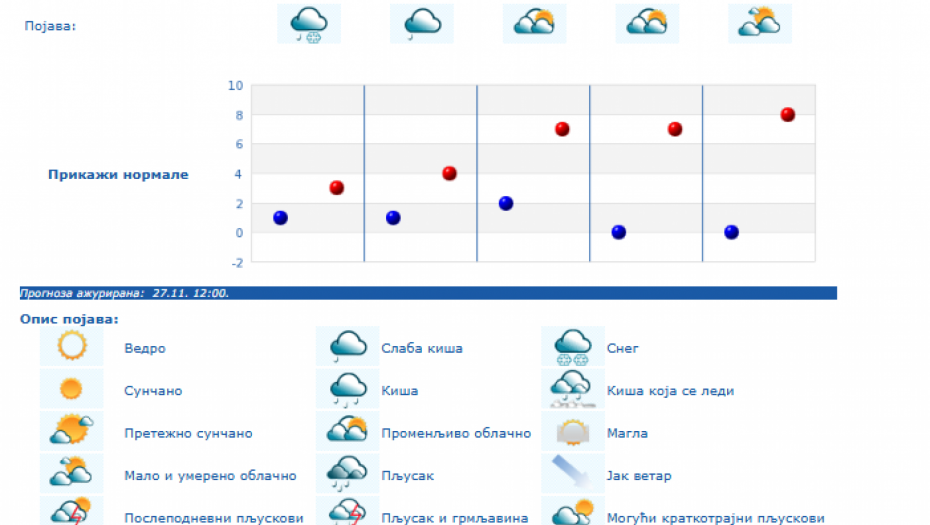Click the Мало и умерено облачно label
Screen dimensions: 930x525
click(210, 476)
